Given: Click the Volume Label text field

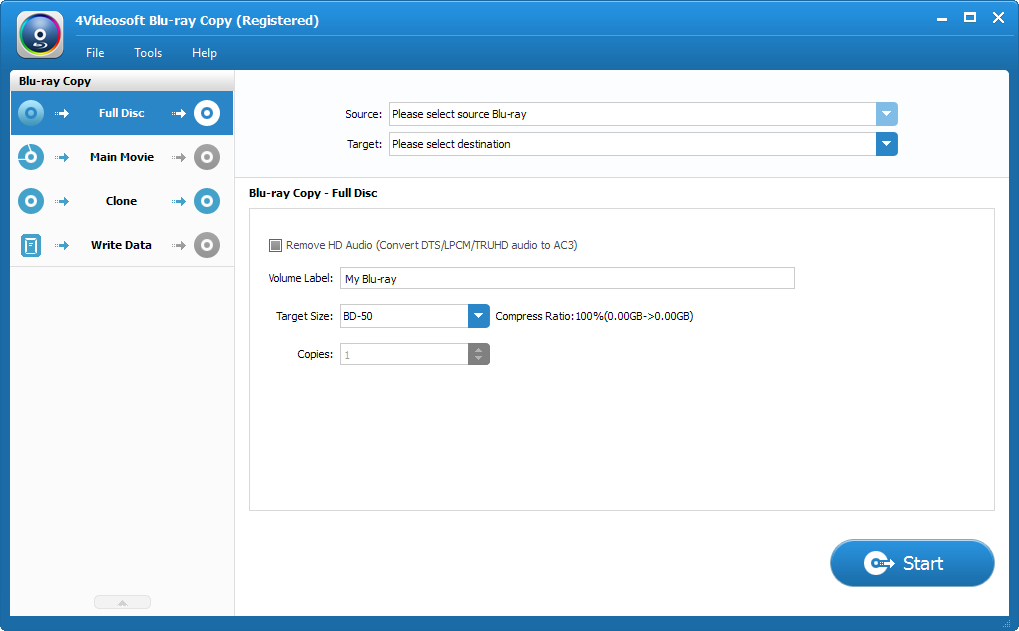Looking at the screenshot, I should coord(567,278).
